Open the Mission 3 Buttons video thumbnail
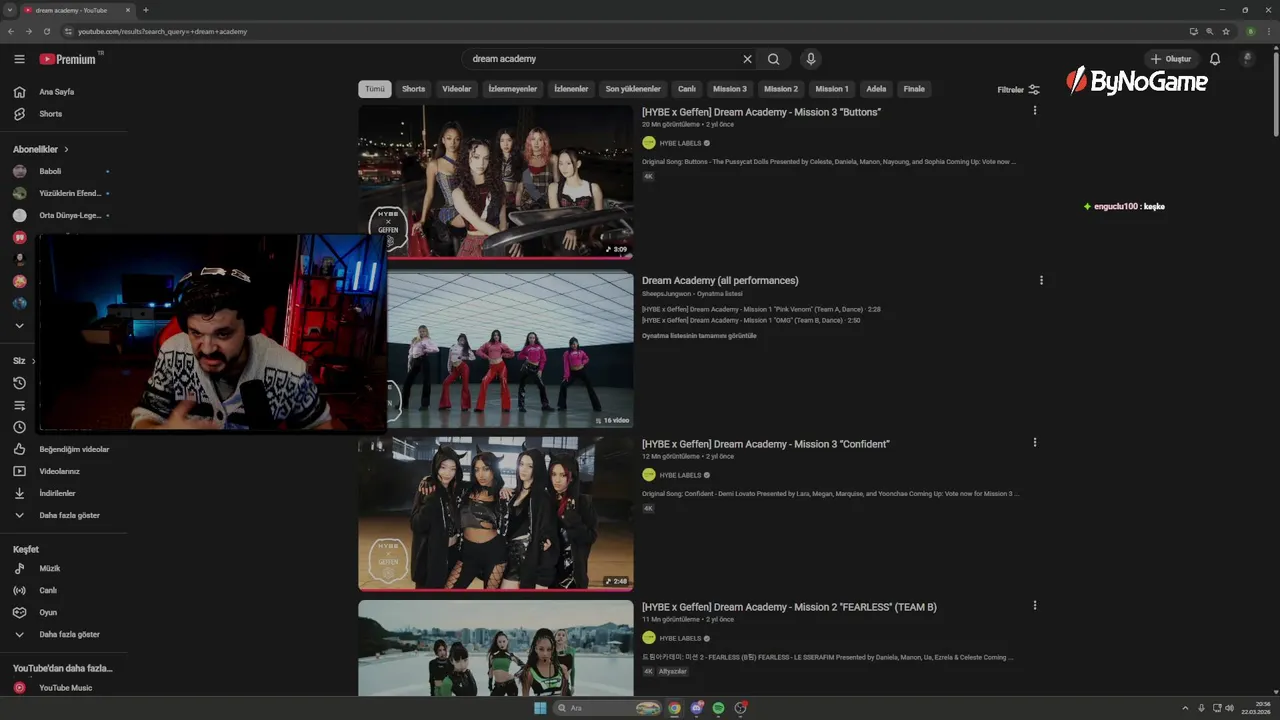Screen dimensions: 1280x720 [496, 181]
